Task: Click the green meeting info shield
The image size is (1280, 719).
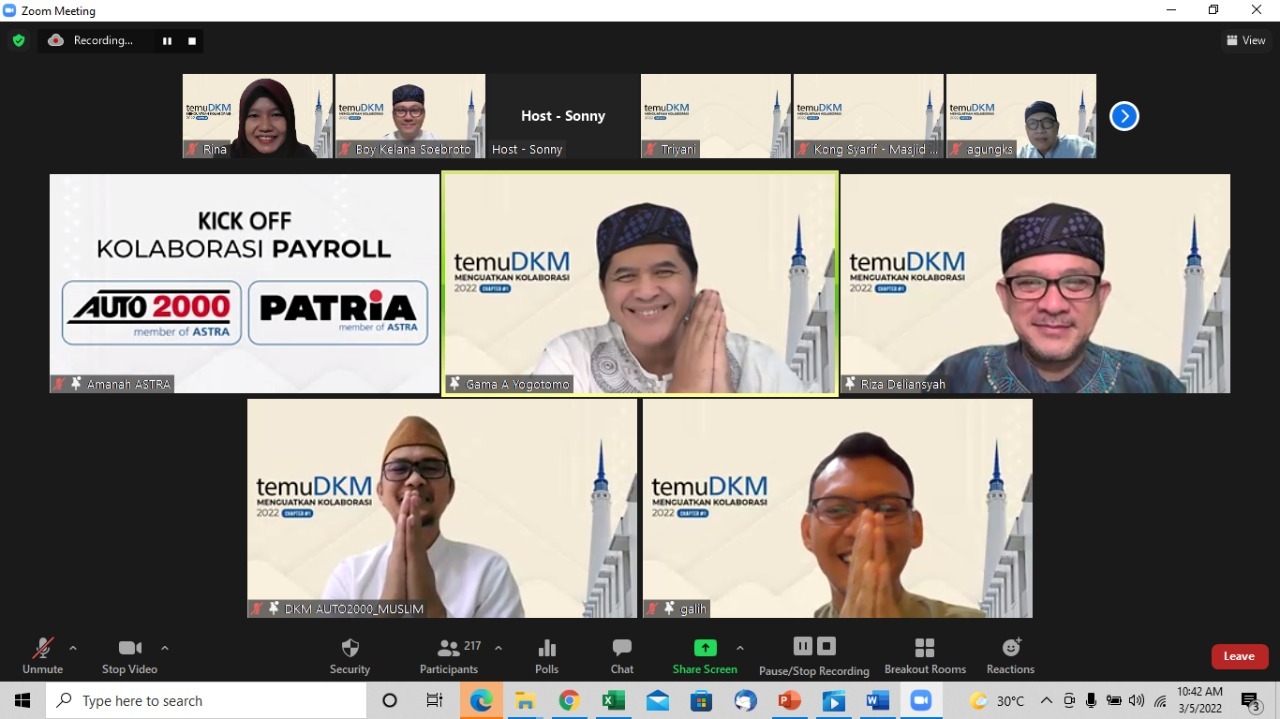Action: (x=18, y=41)
